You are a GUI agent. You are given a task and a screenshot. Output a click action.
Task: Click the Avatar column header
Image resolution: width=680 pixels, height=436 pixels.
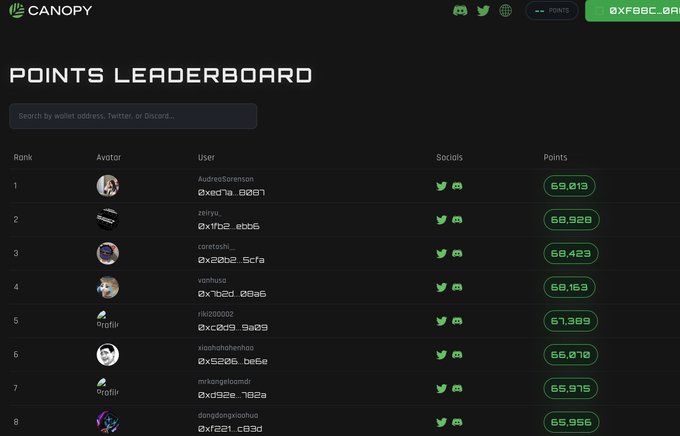point(108,157)
